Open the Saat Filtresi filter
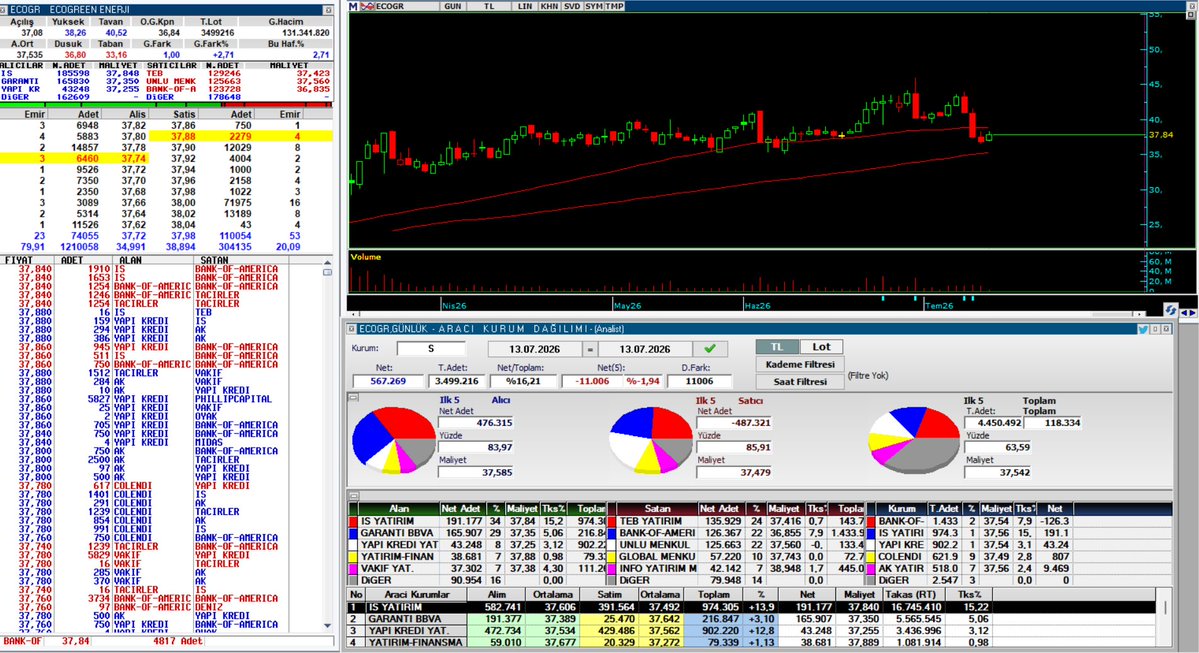This screenshot has height=653, width=1199. (x=800, y=382)
